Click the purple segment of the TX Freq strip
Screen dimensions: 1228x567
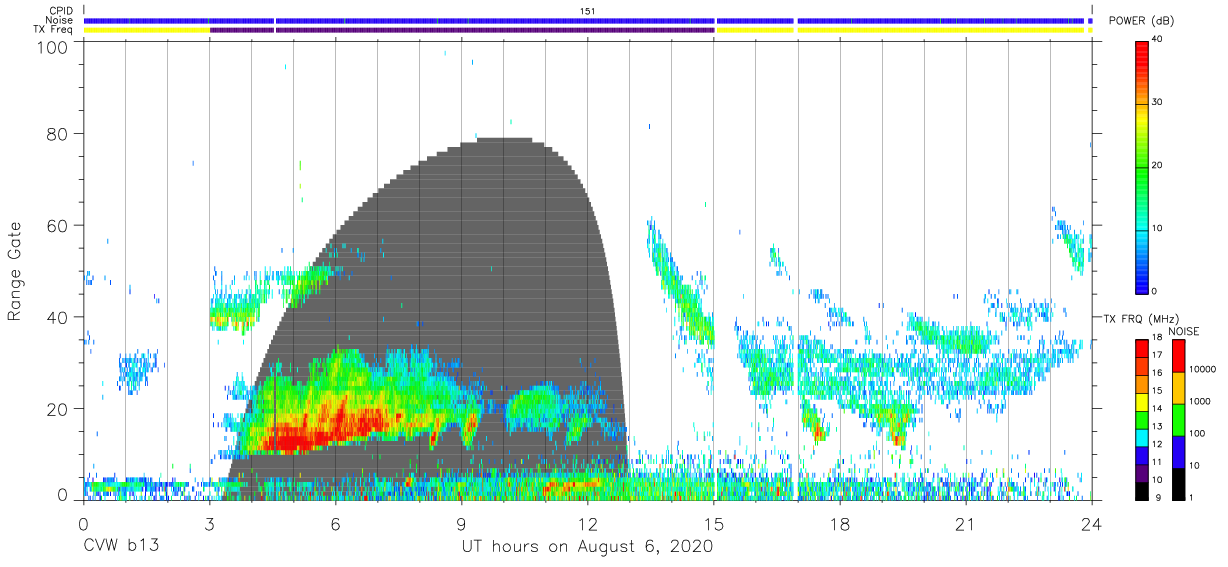coord(462,30)
